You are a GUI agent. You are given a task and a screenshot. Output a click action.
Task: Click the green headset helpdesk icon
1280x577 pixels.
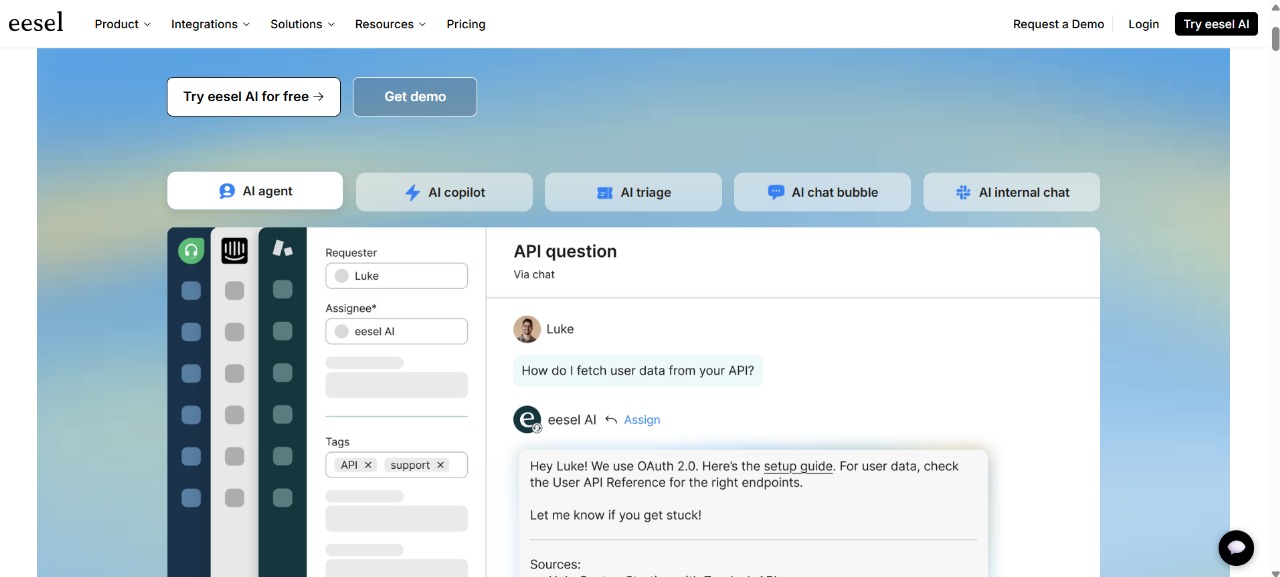191,250
